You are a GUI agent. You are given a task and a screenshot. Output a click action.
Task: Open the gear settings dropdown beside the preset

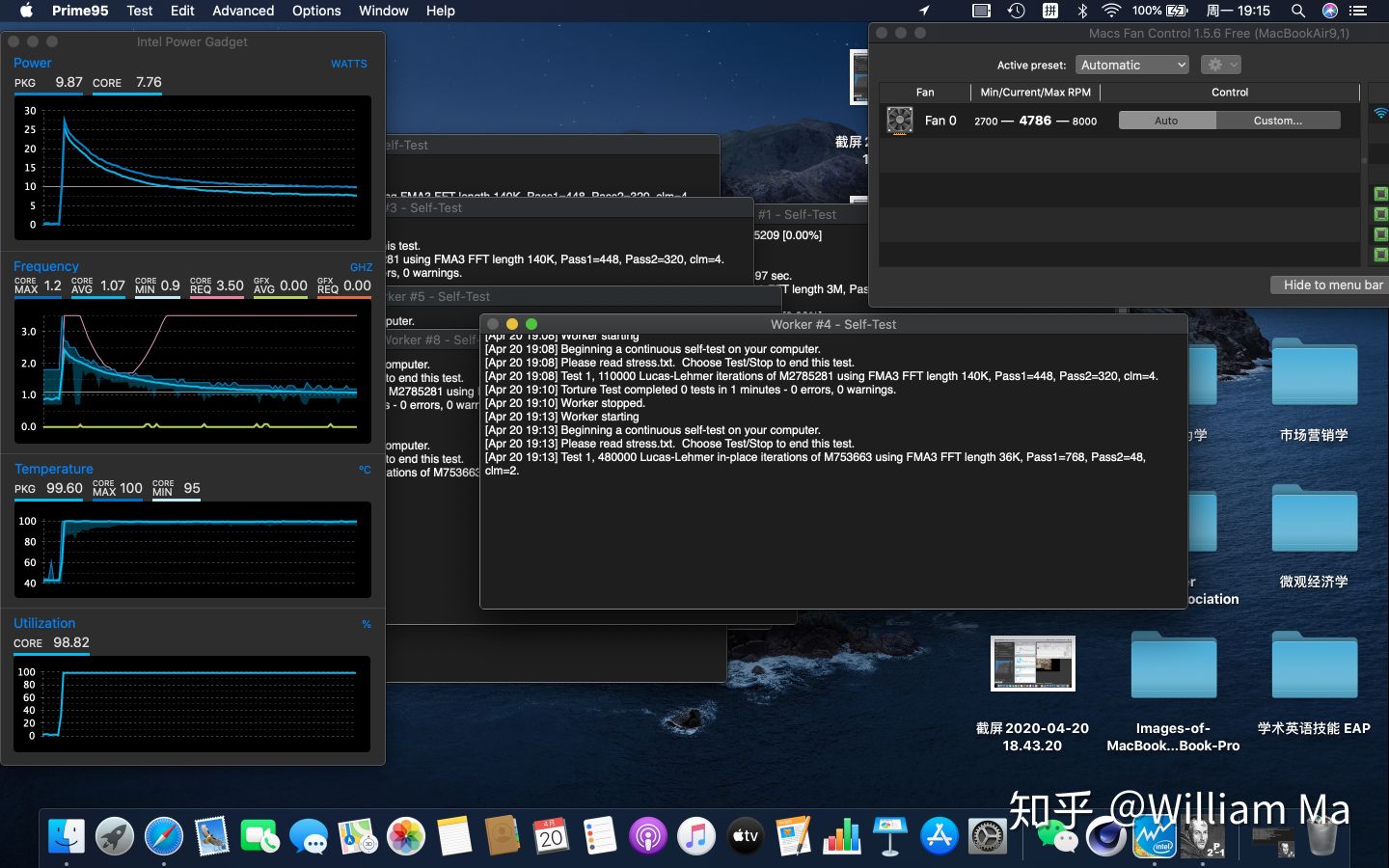tap(1219, 65)
